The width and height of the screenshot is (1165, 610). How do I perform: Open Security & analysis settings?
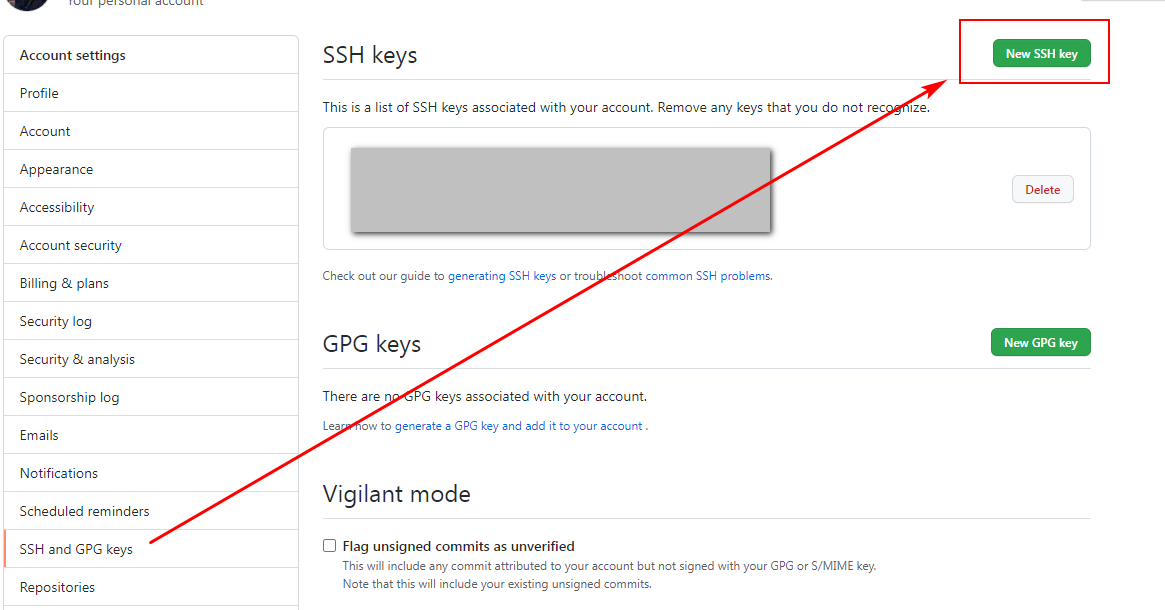151,359
